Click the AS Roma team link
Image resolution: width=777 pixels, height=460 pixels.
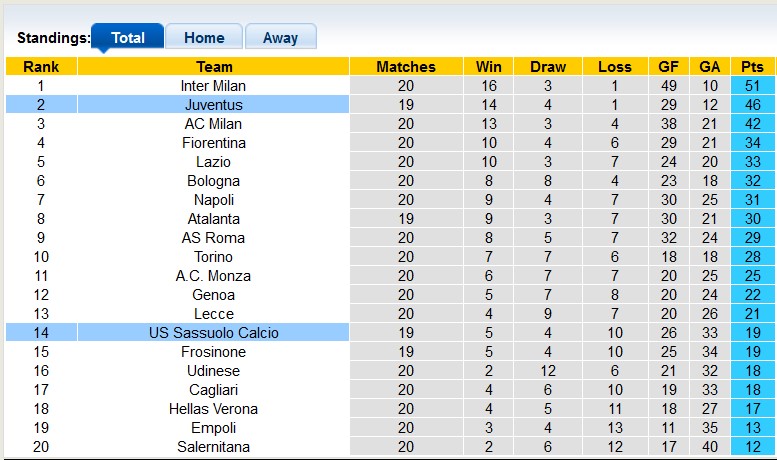pyautogui.click(x=214, y=238)
